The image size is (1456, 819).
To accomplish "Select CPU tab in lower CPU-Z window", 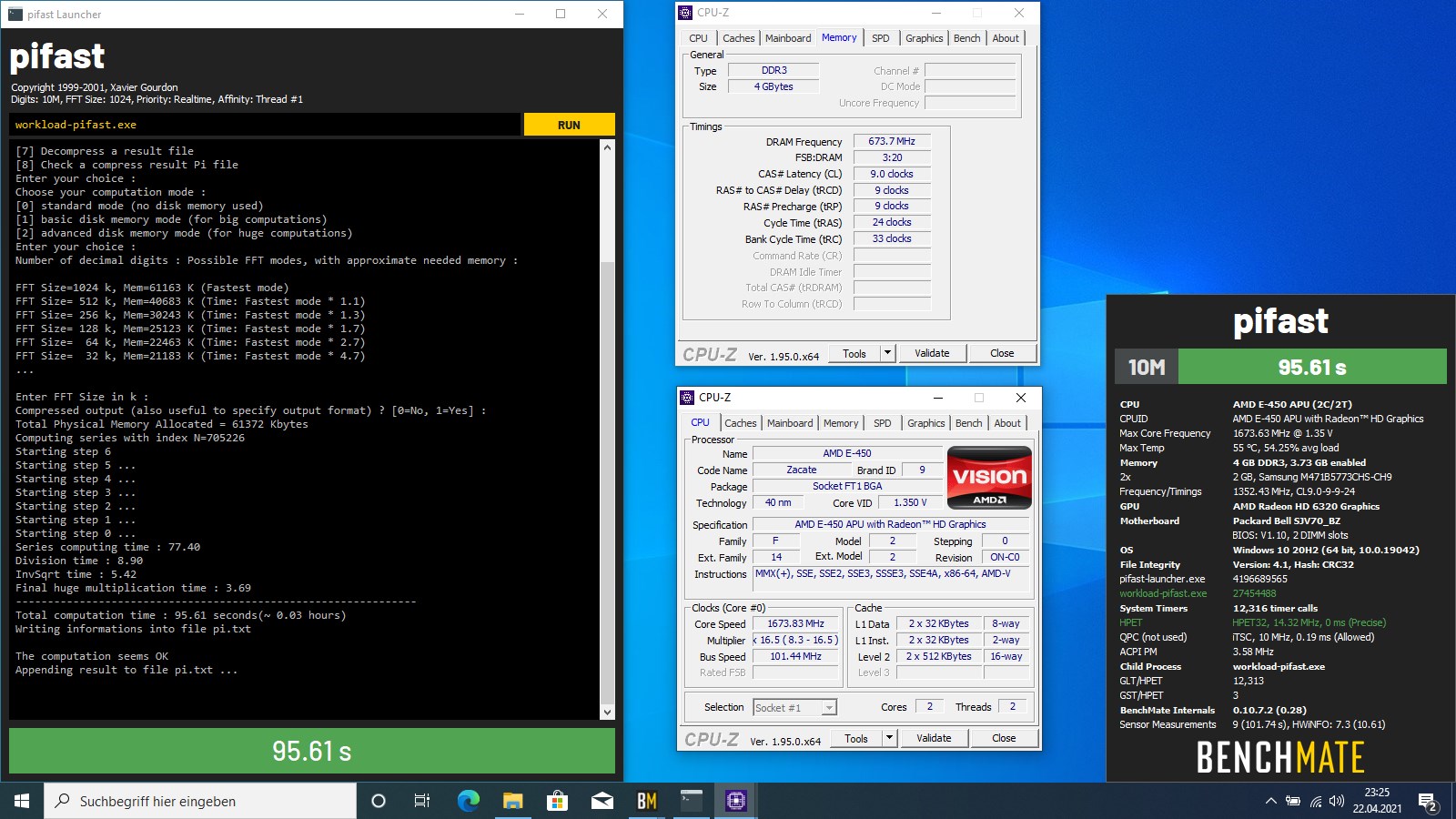I will [x=700, y=422].
